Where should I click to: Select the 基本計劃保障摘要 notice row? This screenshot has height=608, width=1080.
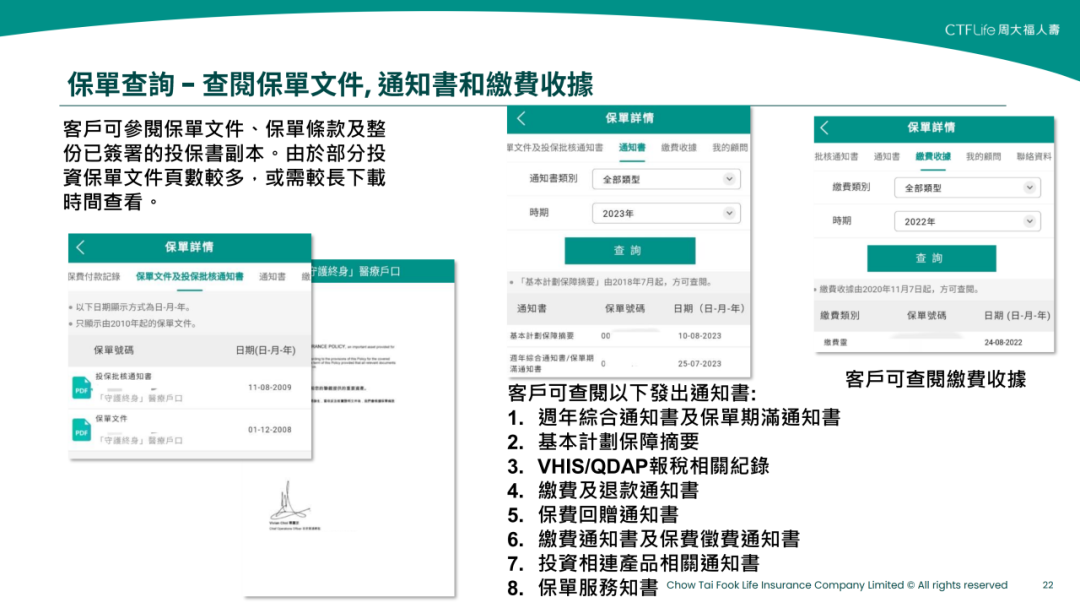630,336
